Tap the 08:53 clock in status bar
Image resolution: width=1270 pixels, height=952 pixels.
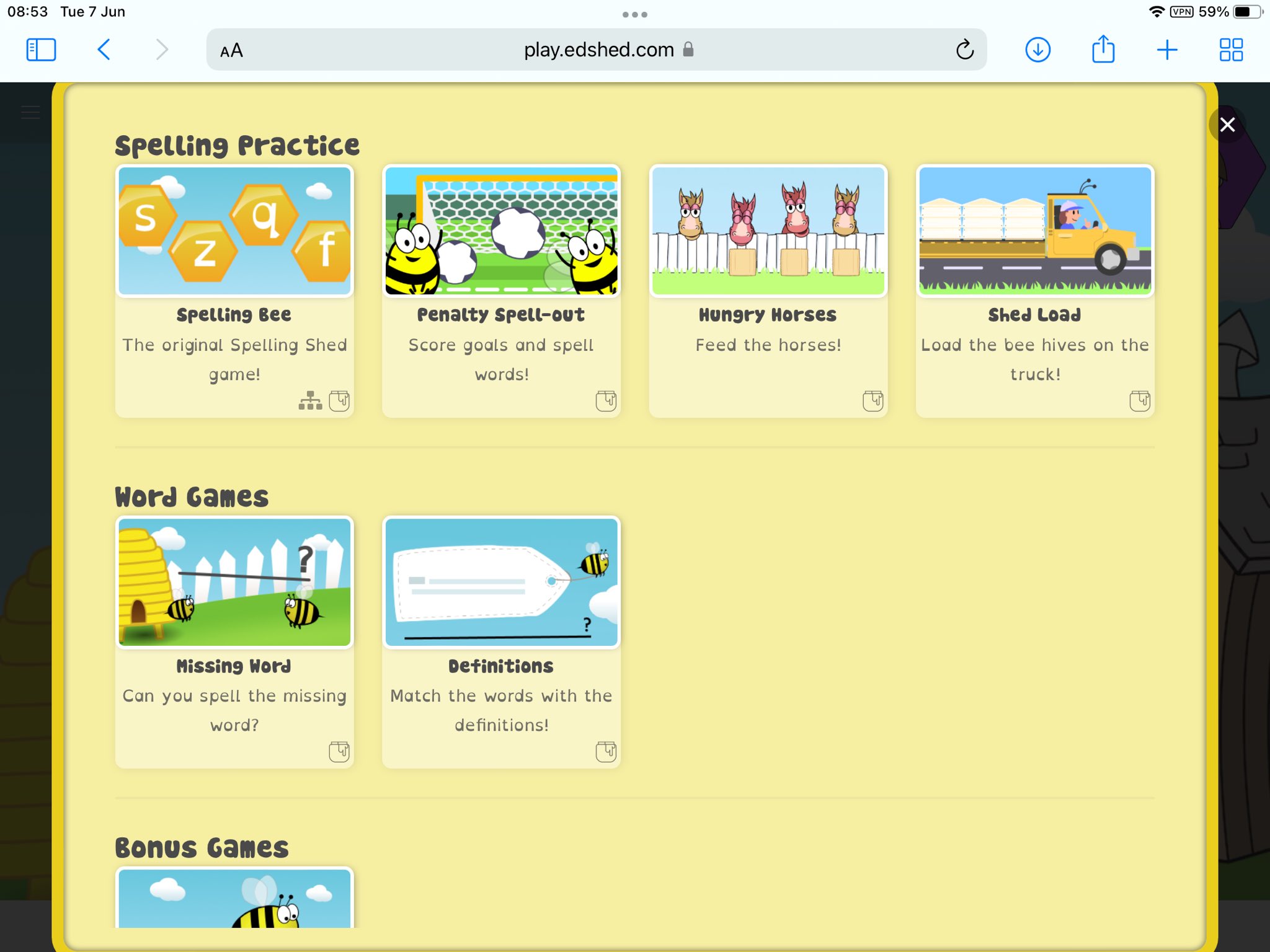(x=27, y=12)
